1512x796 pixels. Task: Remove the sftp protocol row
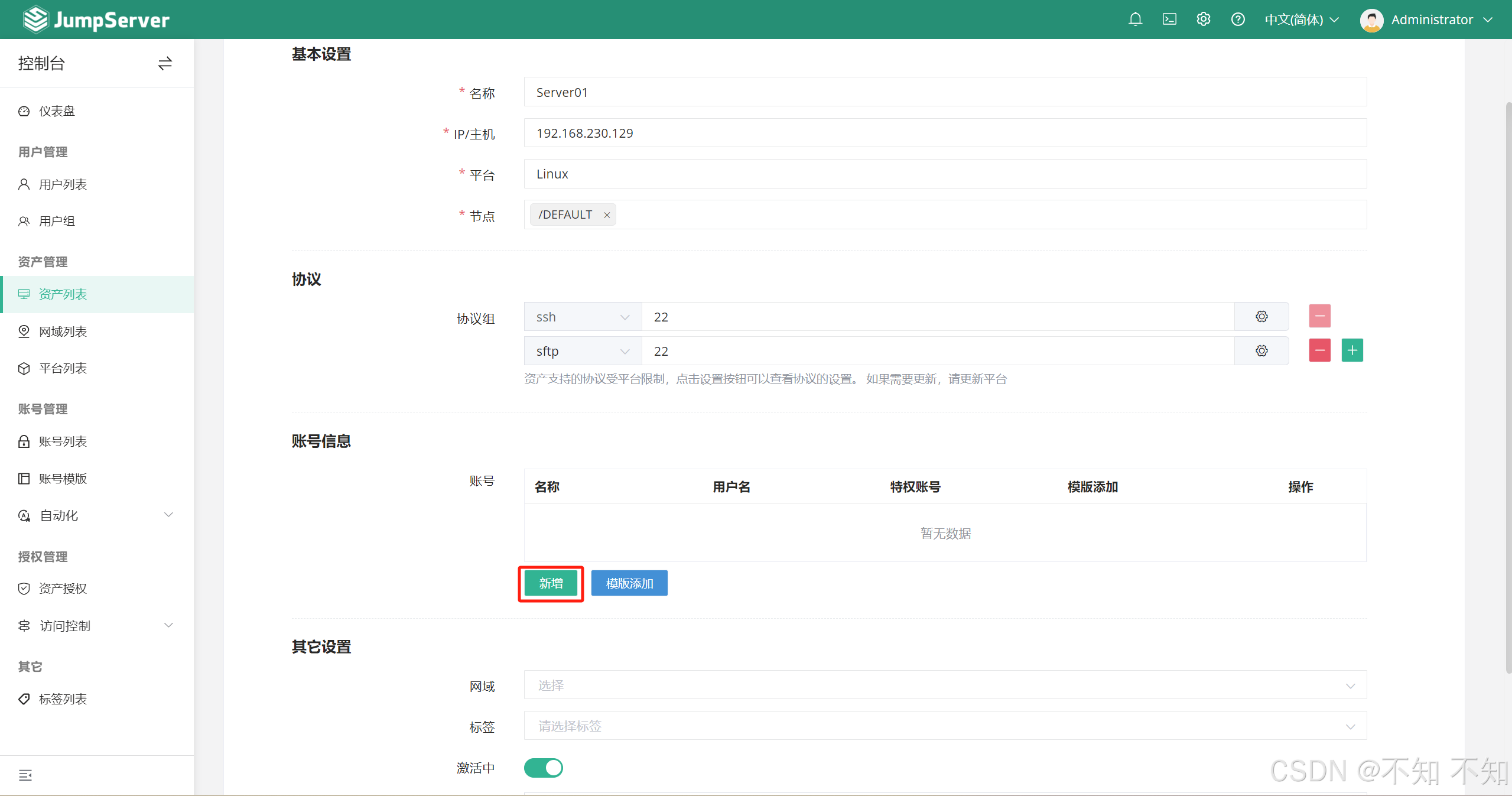(1319, 350)
